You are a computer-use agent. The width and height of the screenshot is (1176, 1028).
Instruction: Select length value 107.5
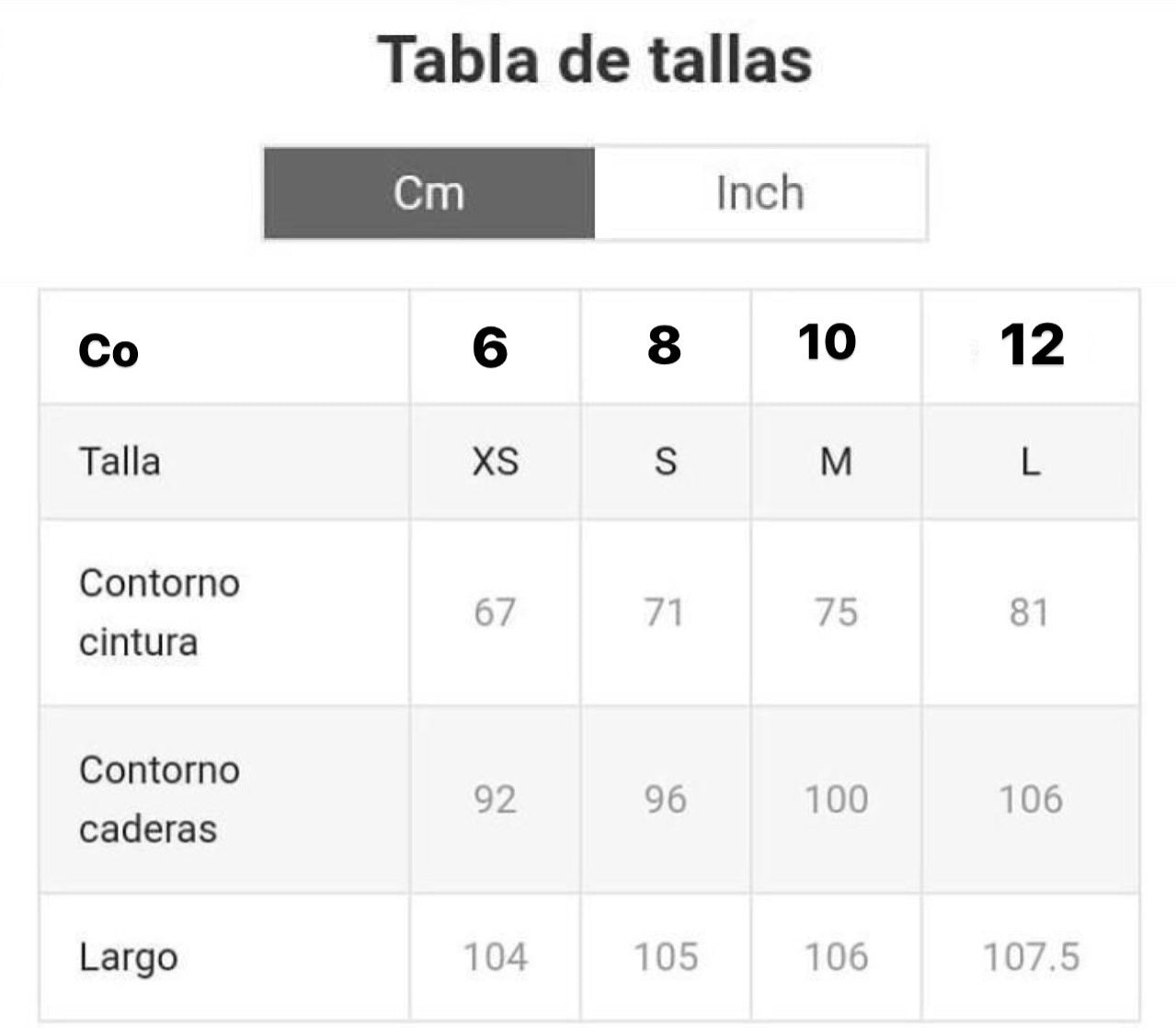click(x=1031, y=957)
